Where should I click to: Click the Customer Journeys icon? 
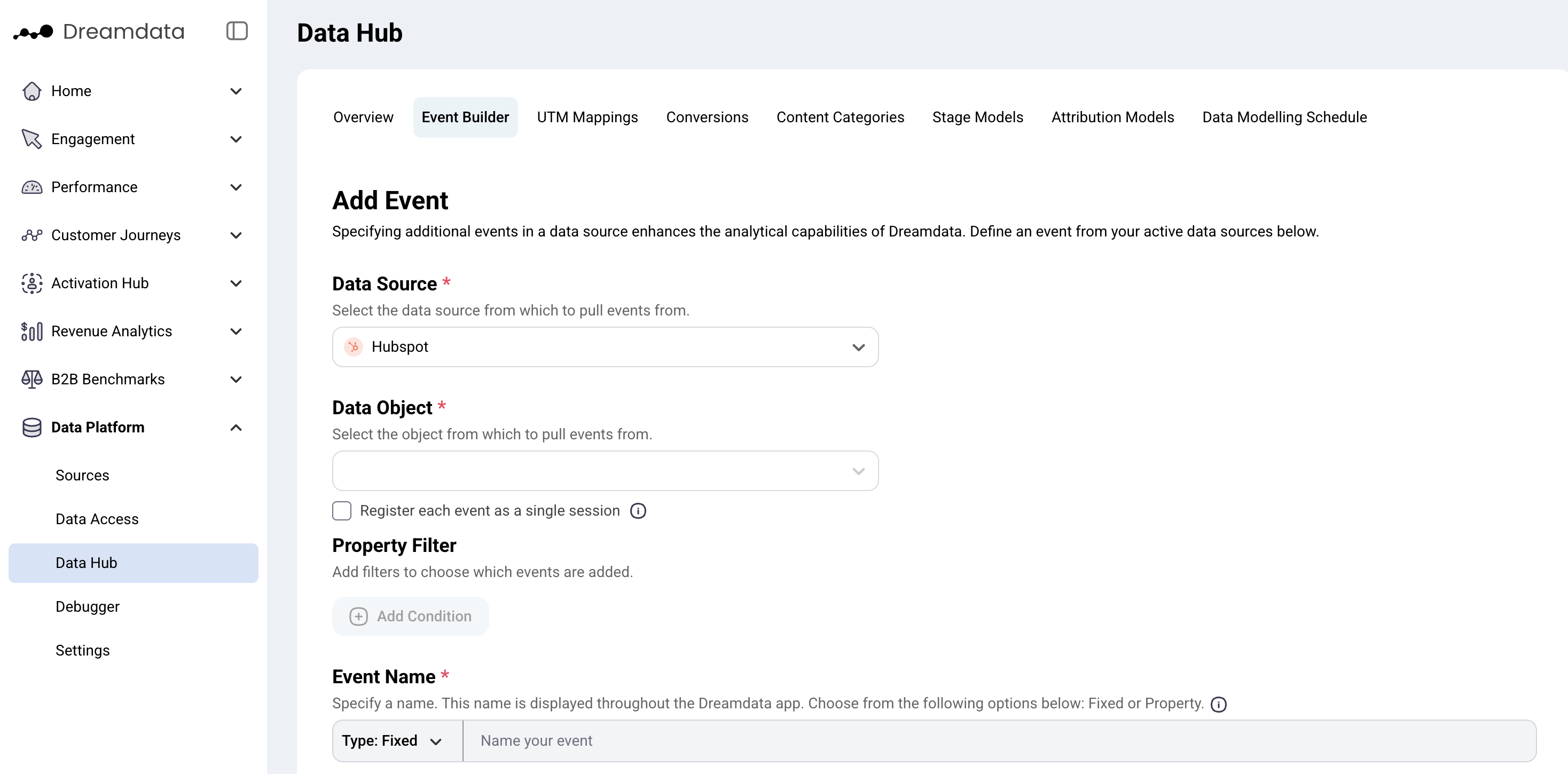tap(31, 235)
